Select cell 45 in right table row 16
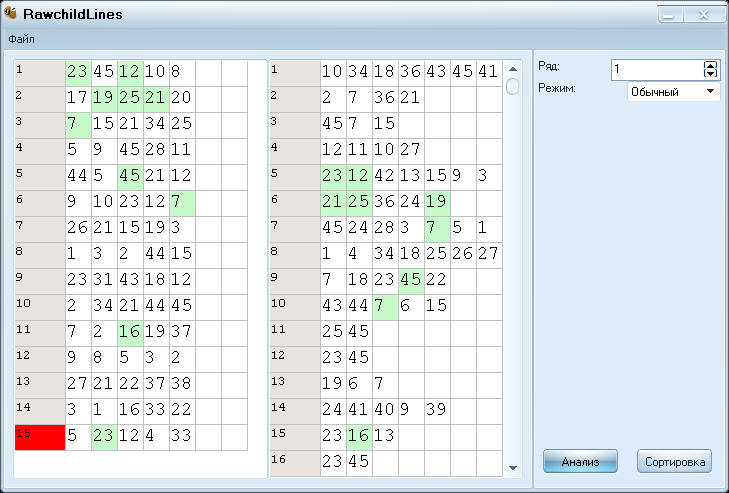This screenshot has height=493, width=729. (359, 464)
